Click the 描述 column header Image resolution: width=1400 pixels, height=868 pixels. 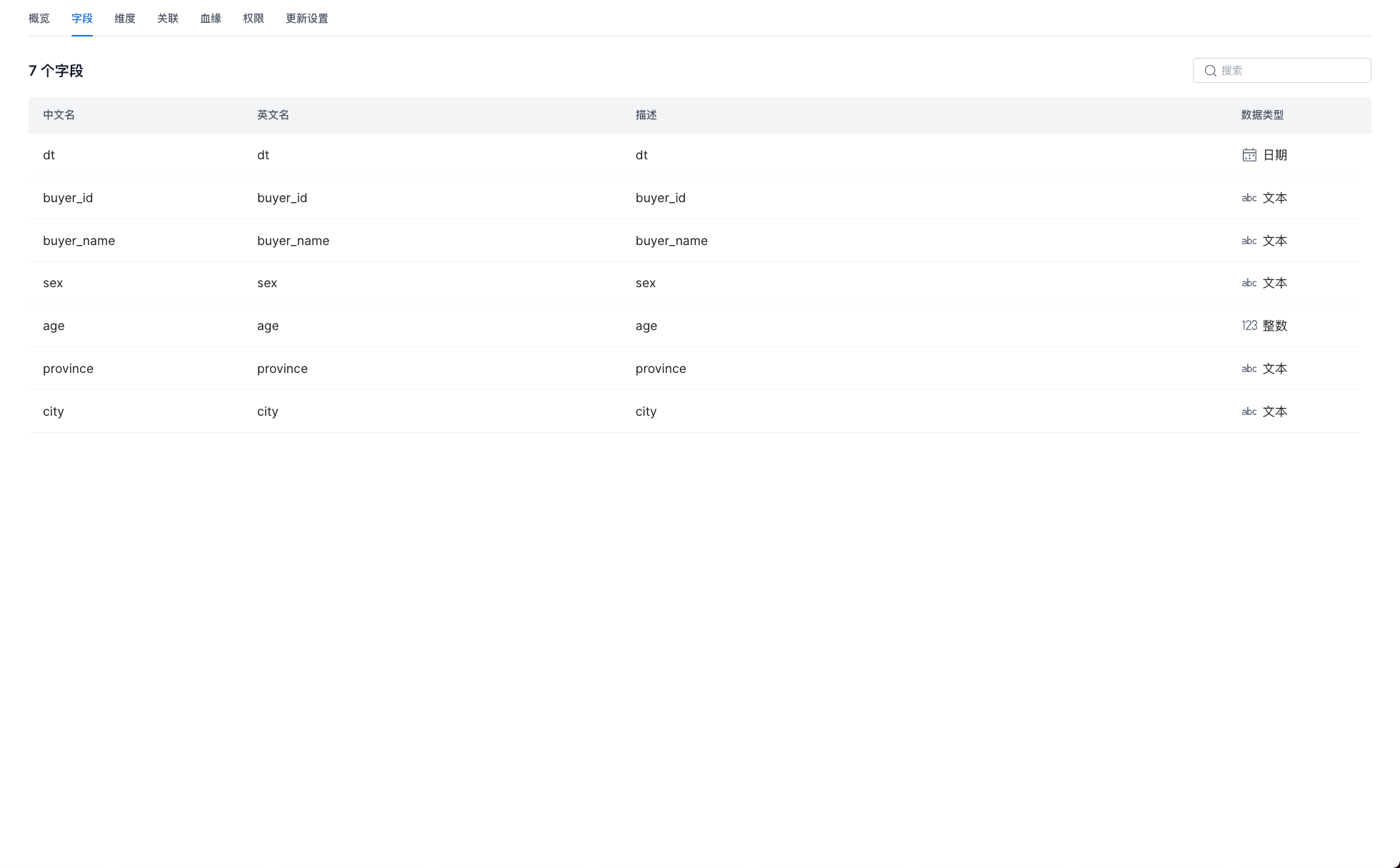646,115
